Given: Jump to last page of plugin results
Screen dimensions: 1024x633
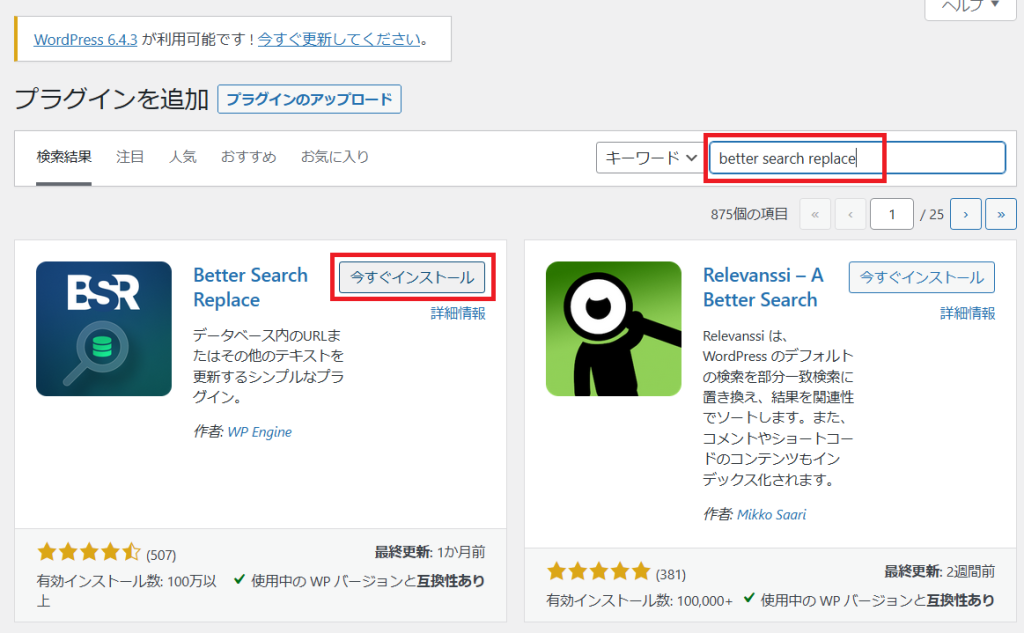Looking at the screenshot, I should [1000, 214].
